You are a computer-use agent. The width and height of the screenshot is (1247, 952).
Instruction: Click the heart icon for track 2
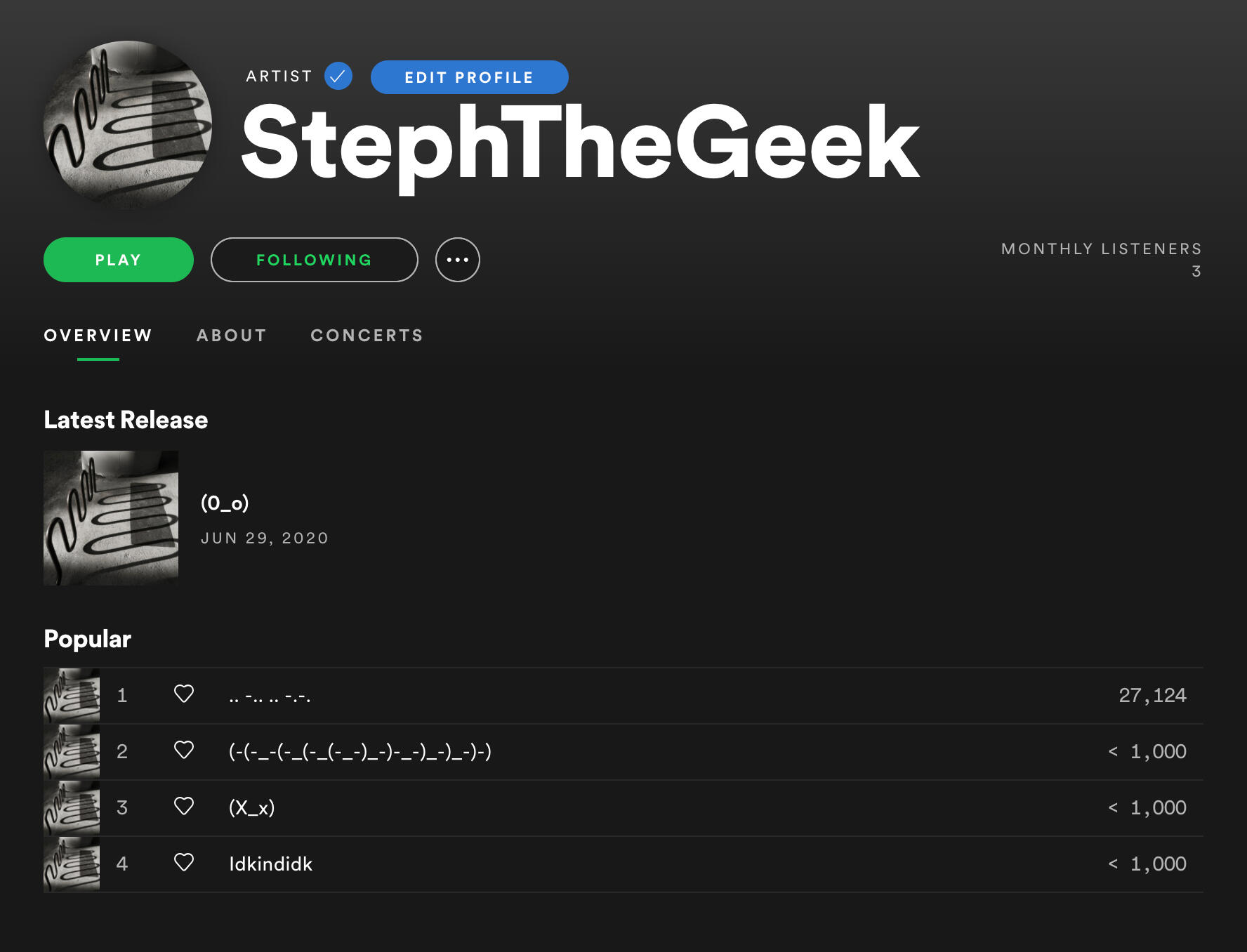[x=184, y=750]
